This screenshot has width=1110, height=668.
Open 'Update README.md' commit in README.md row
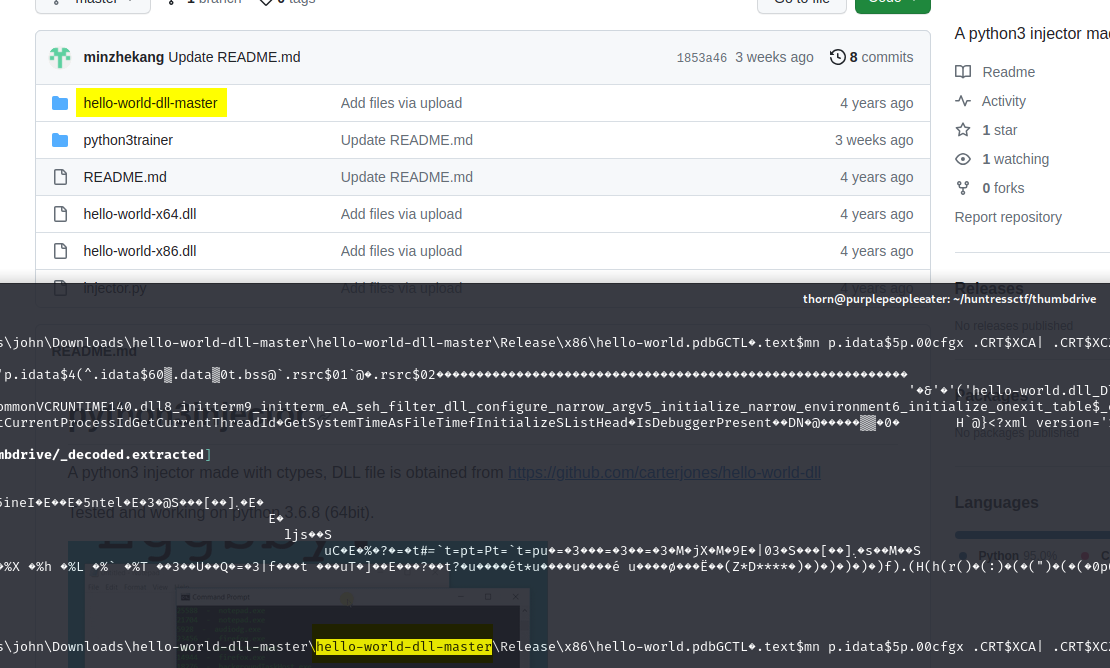pyautogui.click(x=407, y=177)
